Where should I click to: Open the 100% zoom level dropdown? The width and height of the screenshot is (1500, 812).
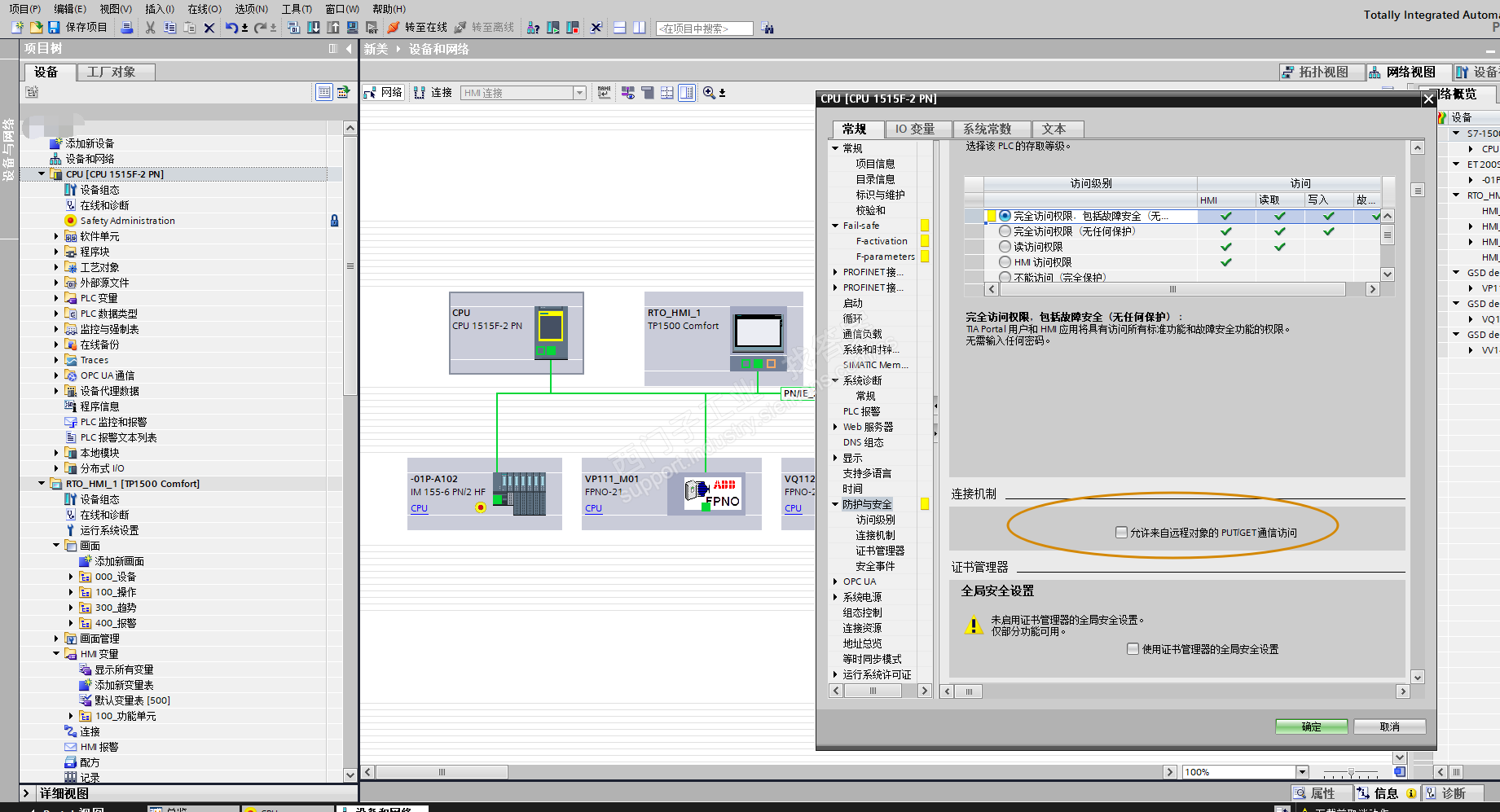coord(1302,772)
